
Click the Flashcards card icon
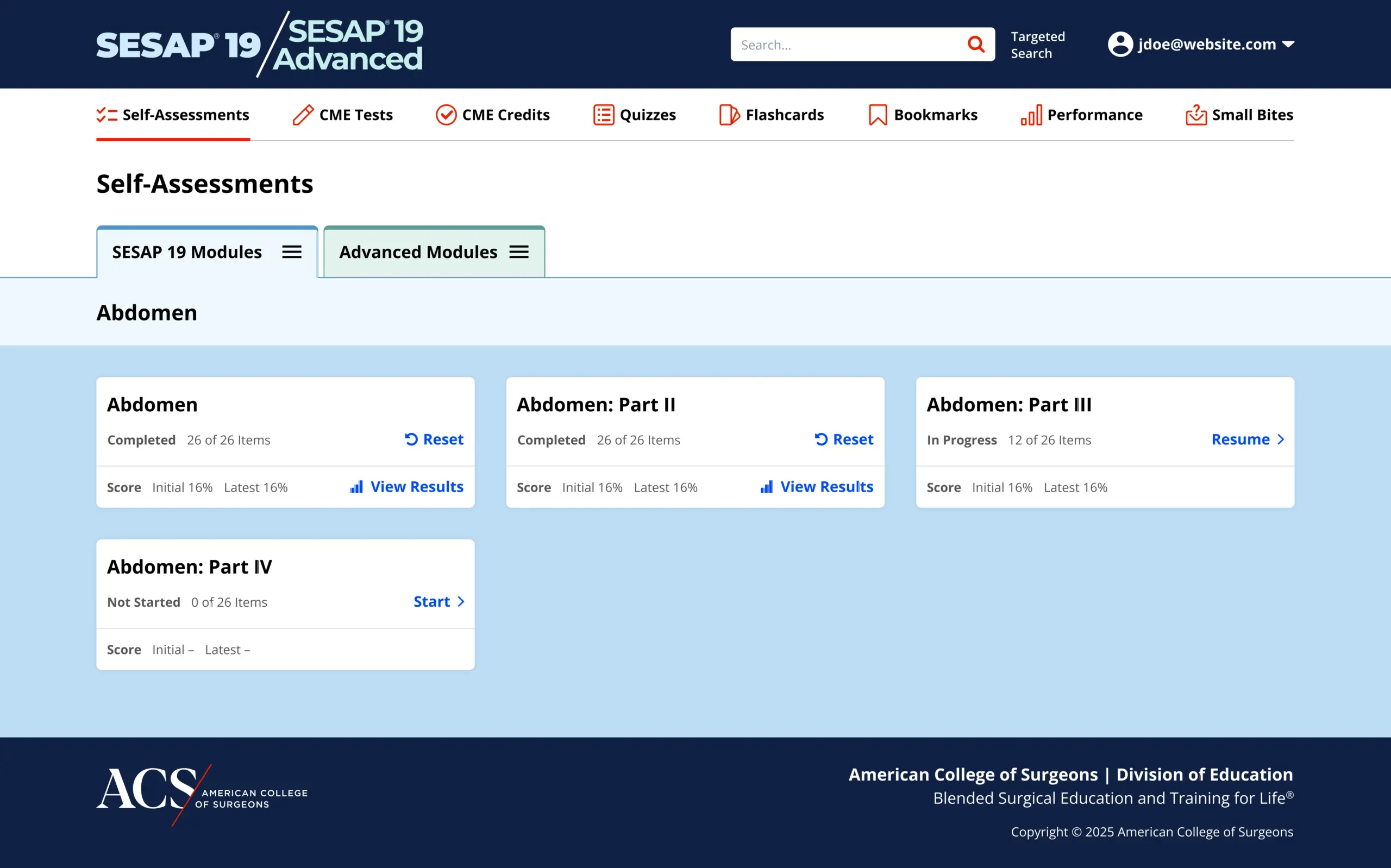[729, 115]
